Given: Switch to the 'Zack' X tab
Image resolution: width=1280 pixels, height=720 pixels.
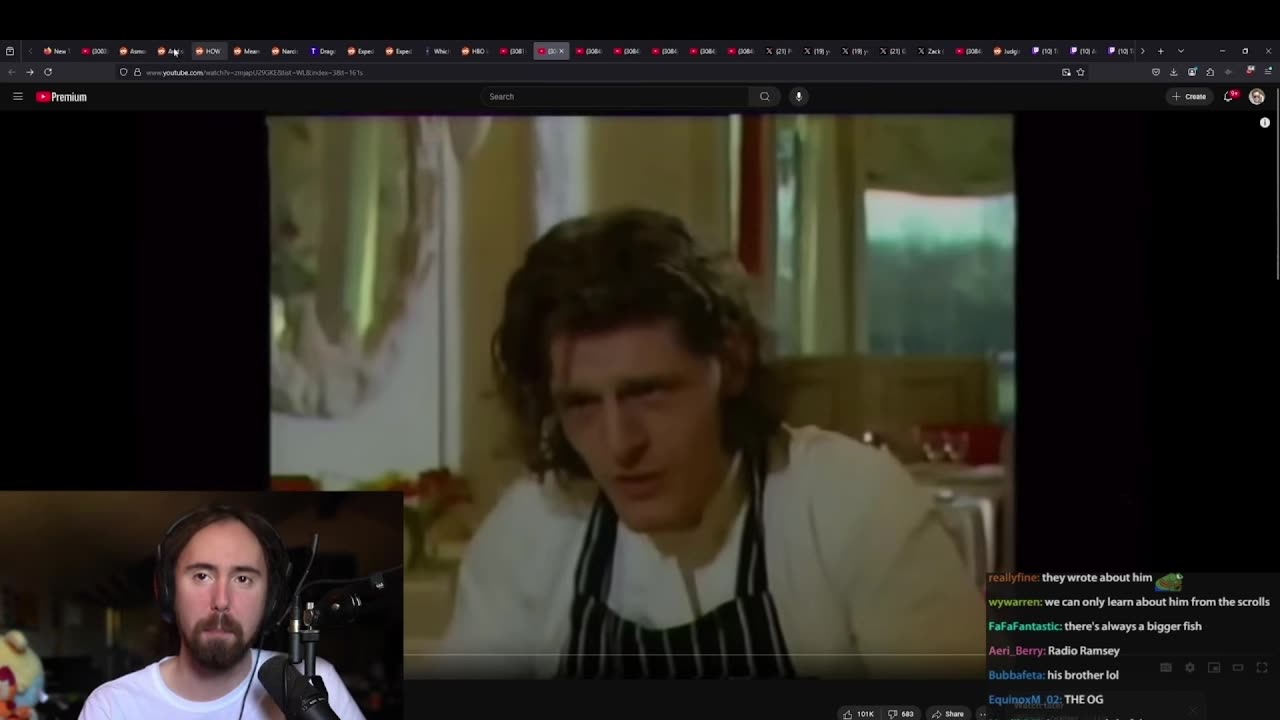Looking at the screenshot, I should [930, 51].
